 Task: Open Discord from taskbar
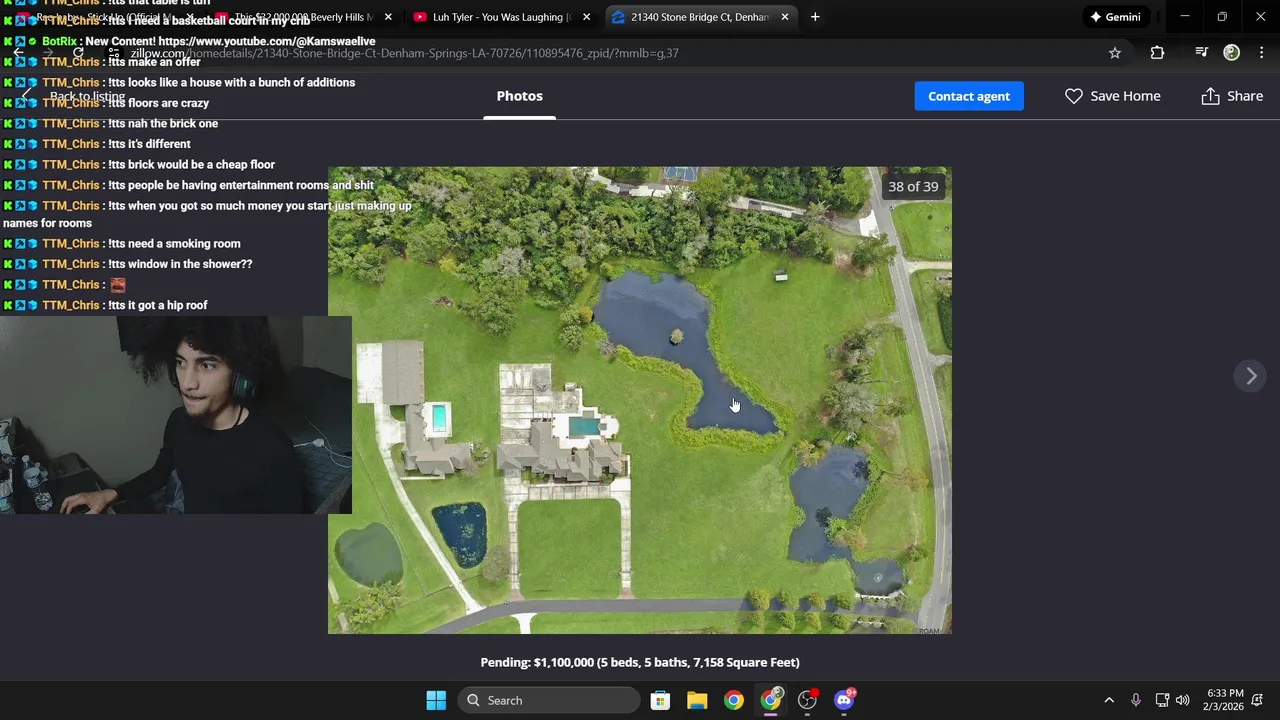pos(845,700)
